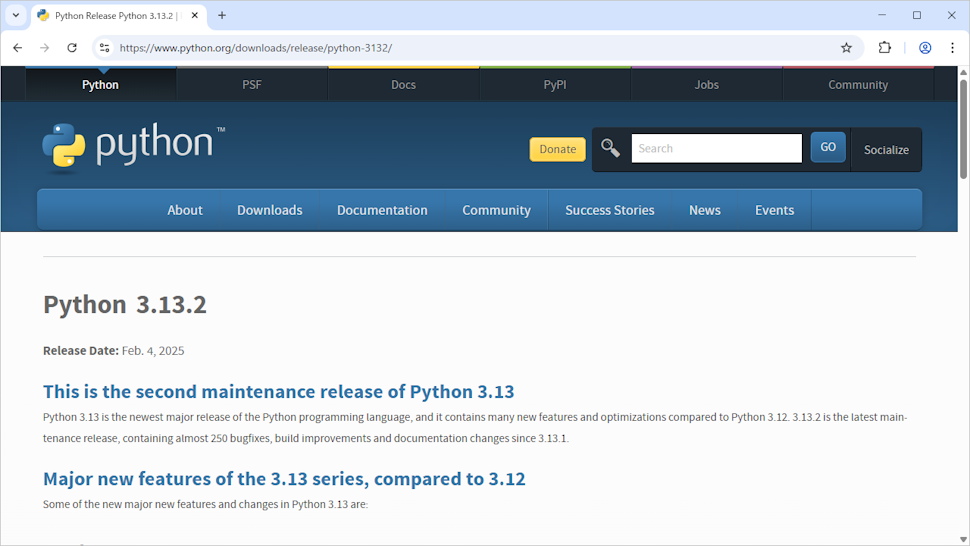Switch to the Jobs top tab
This screenshot has width=970, height=546.
click(706, 85)
